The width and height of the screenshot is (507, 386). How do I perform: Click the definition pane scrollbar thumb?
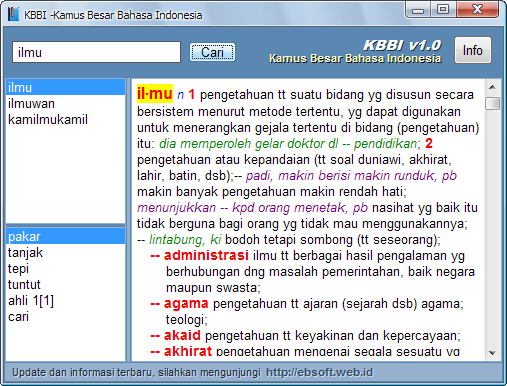492,103
